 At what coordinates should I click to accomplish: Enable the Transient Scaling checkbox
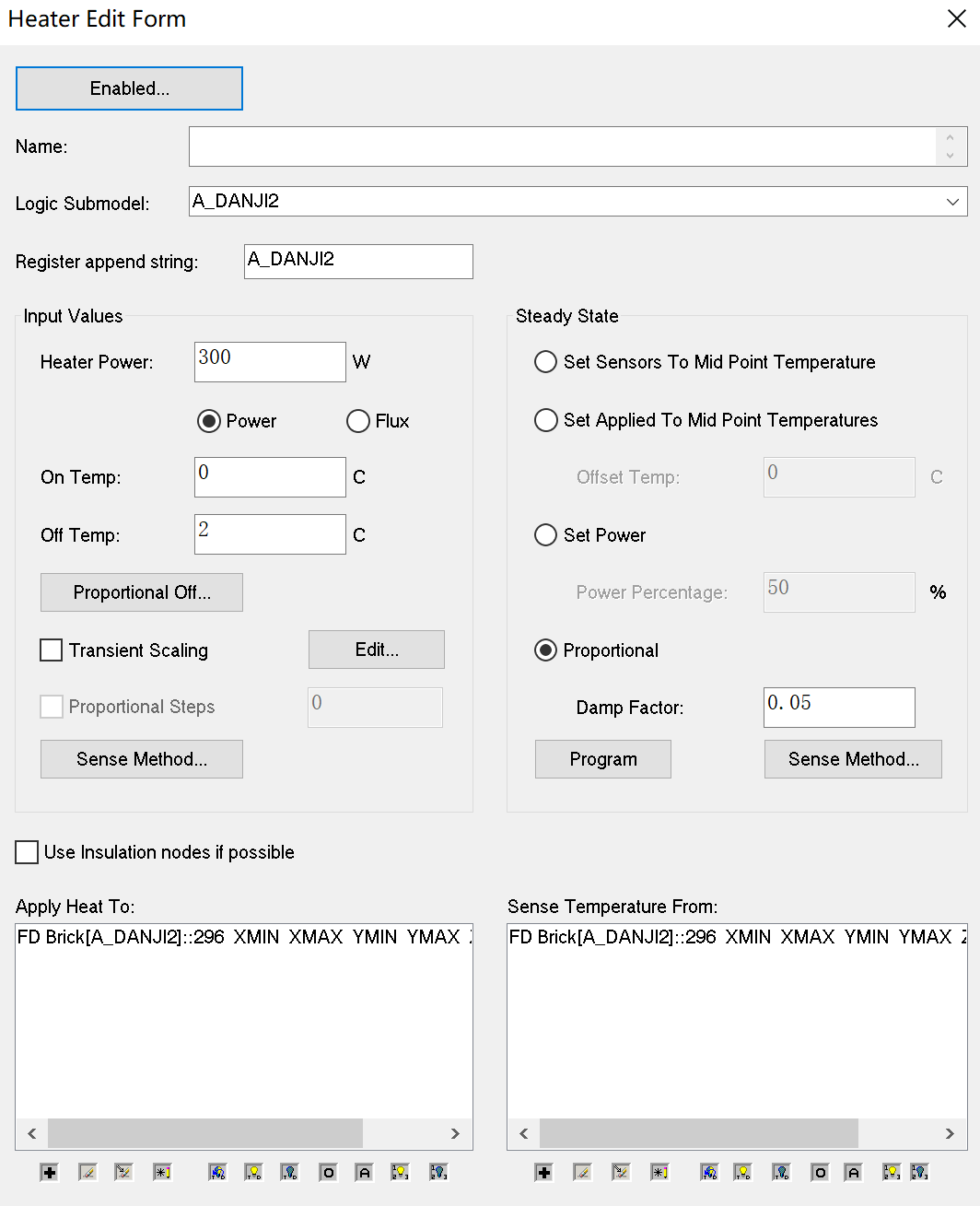pyautogui.click(x=52, y=650)
